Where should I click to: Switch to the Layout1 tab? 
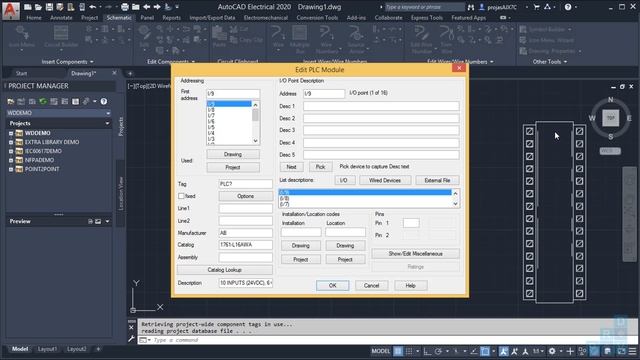[47, 349]
